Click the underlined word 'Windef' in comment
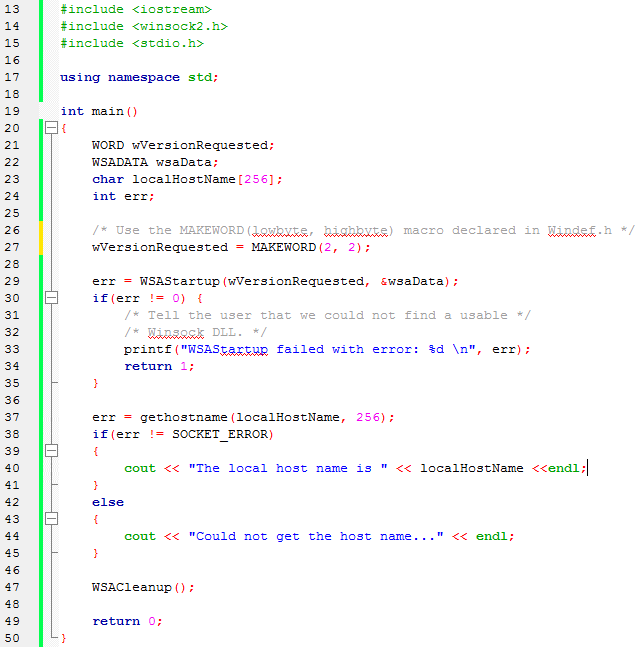The width and height of the screenshot is (644, 647). [x=571, y=230]
